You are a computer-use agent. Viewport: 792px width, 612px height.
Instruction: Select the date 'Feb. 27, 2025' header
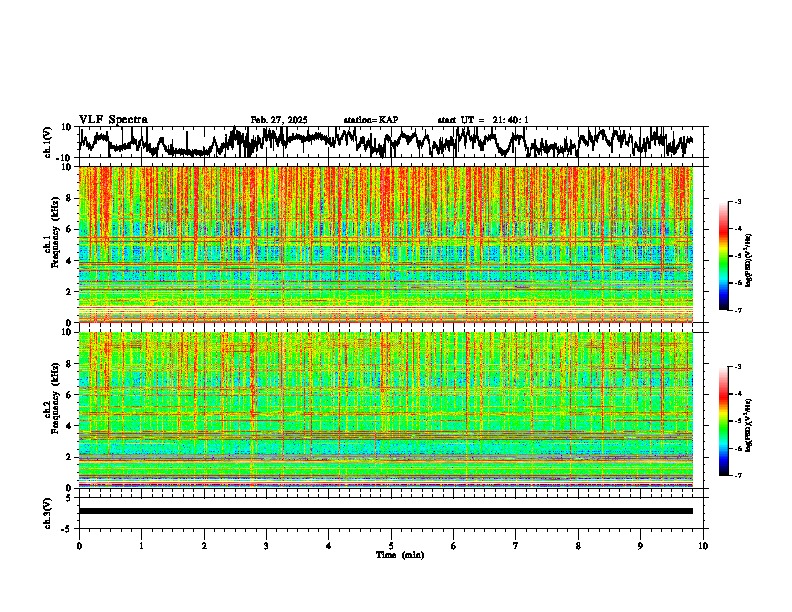(x=279, y=120)
